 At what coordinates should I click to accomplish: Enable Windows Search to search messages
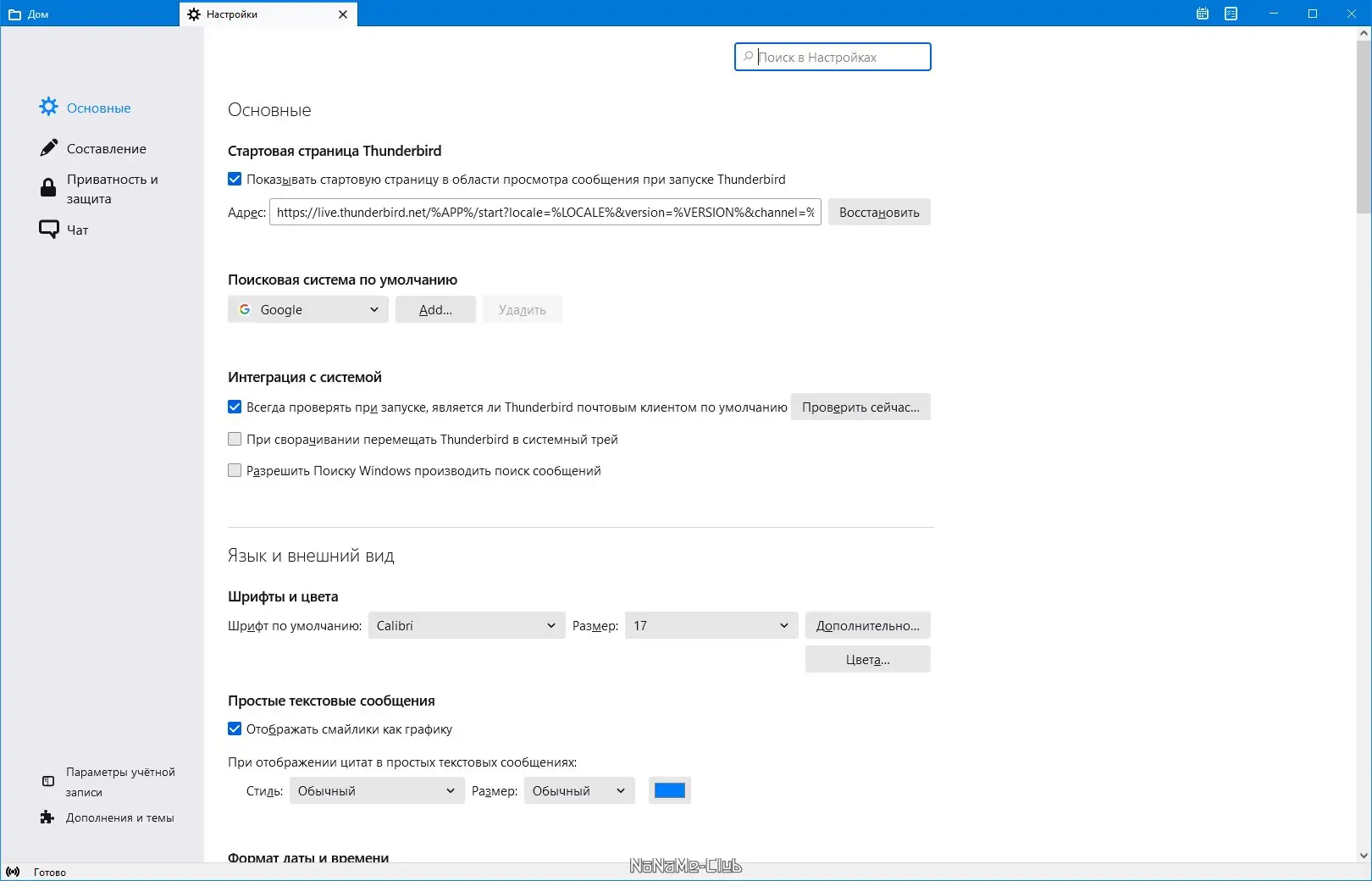click(x=235, y=470)
